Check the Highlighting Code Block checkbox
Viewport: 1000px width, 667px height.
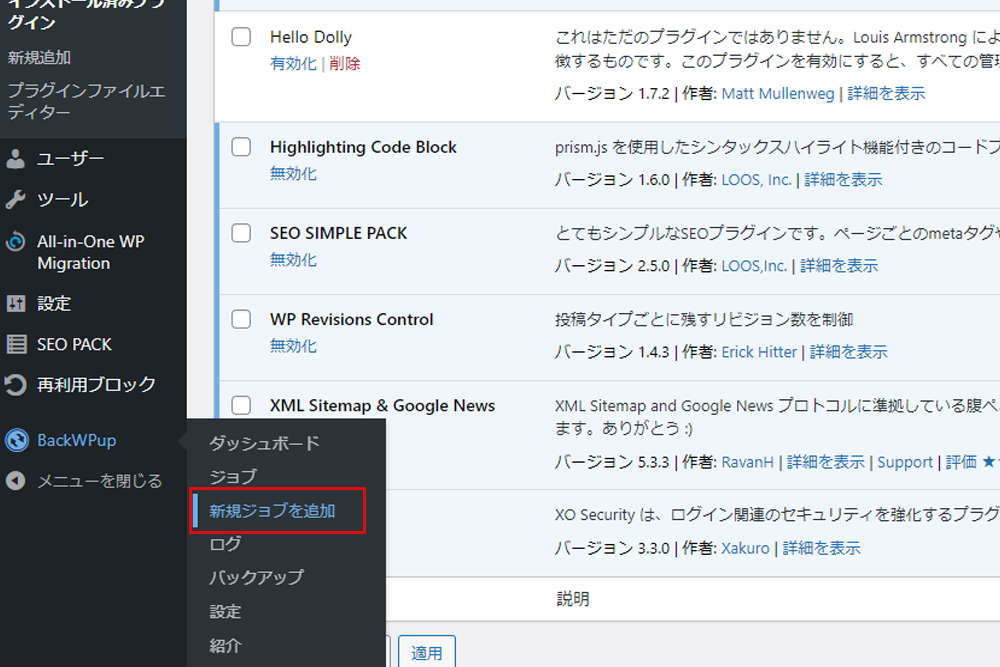coord(241,147)
